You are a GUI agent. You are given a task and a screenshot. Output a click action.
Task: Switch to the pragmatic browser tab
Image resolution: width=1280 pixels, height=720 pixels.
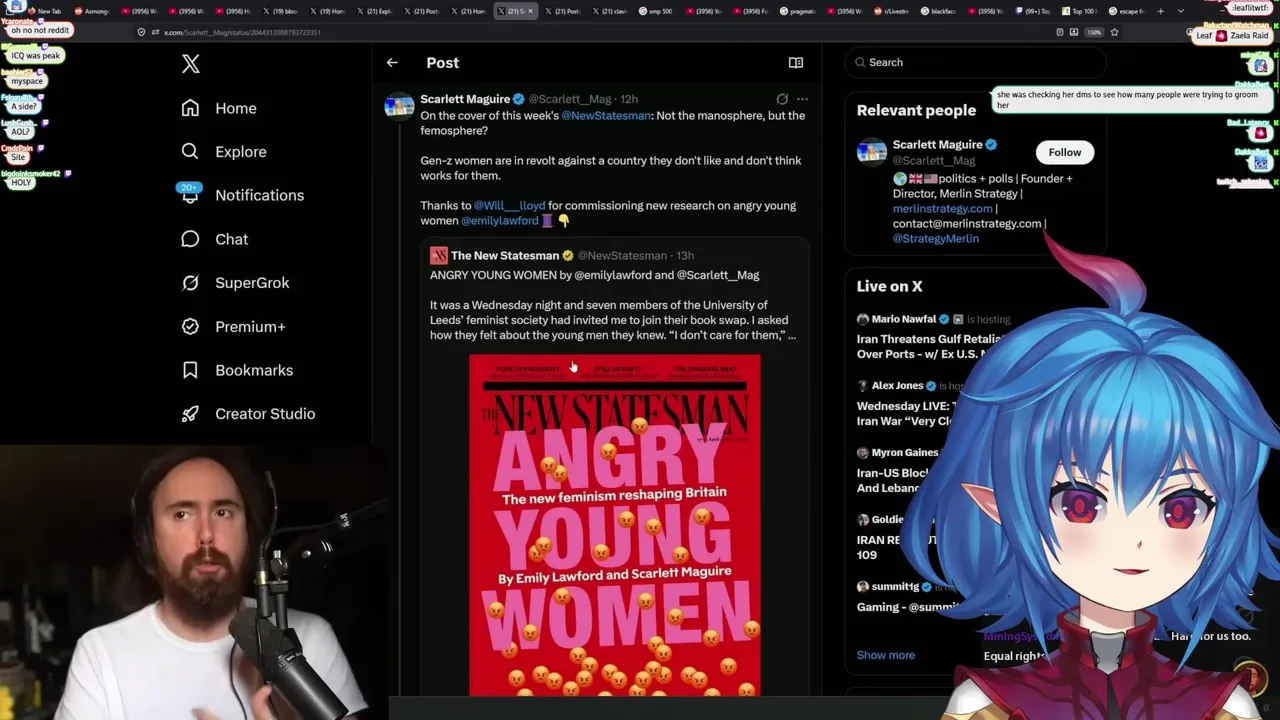click(x=798, y=11)
